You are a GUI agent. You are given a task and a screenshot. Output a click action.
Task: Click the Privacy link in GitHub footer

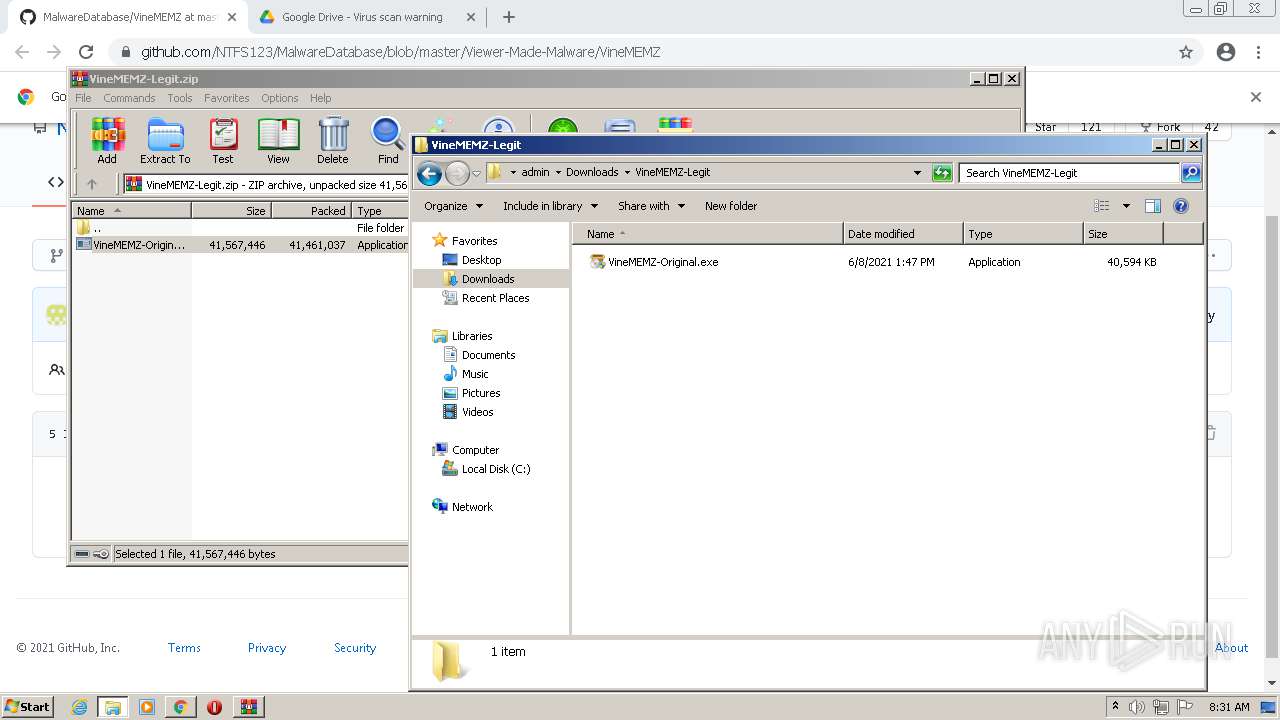click(x=267, y=648)
